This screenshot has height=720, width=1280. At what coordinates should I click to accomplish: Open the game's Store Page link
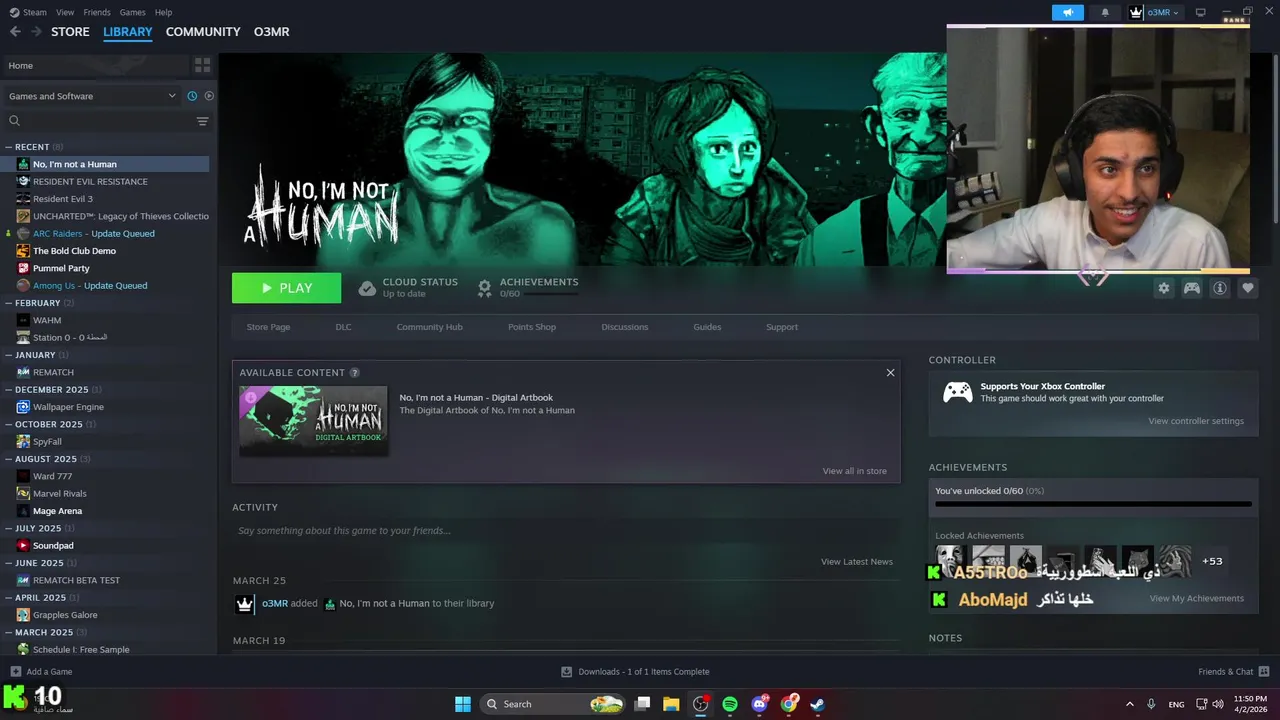coord(268,327)
